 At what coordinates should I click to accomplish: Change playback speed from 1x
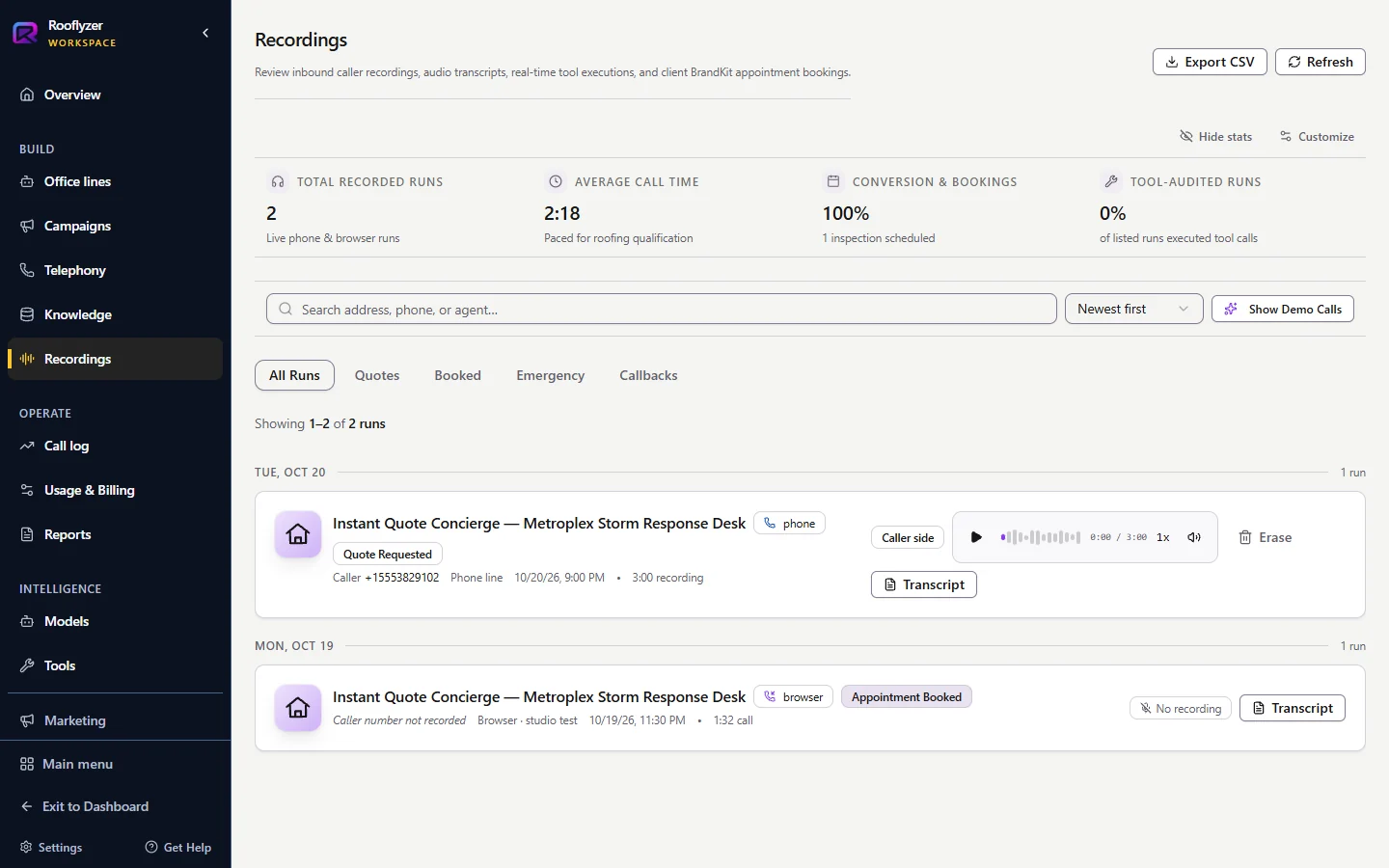tap(1163, 537)
